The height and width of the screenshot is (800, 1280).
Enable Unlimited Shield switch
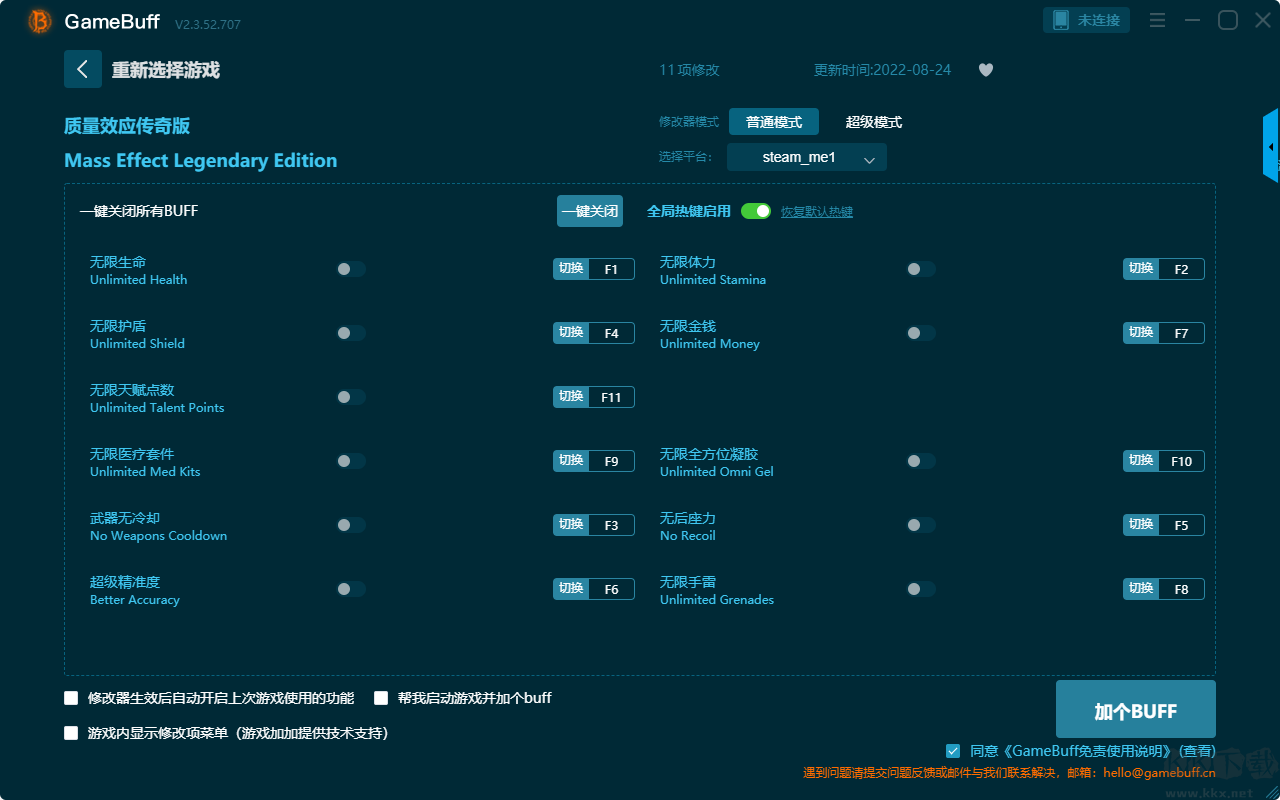point(351,333)
